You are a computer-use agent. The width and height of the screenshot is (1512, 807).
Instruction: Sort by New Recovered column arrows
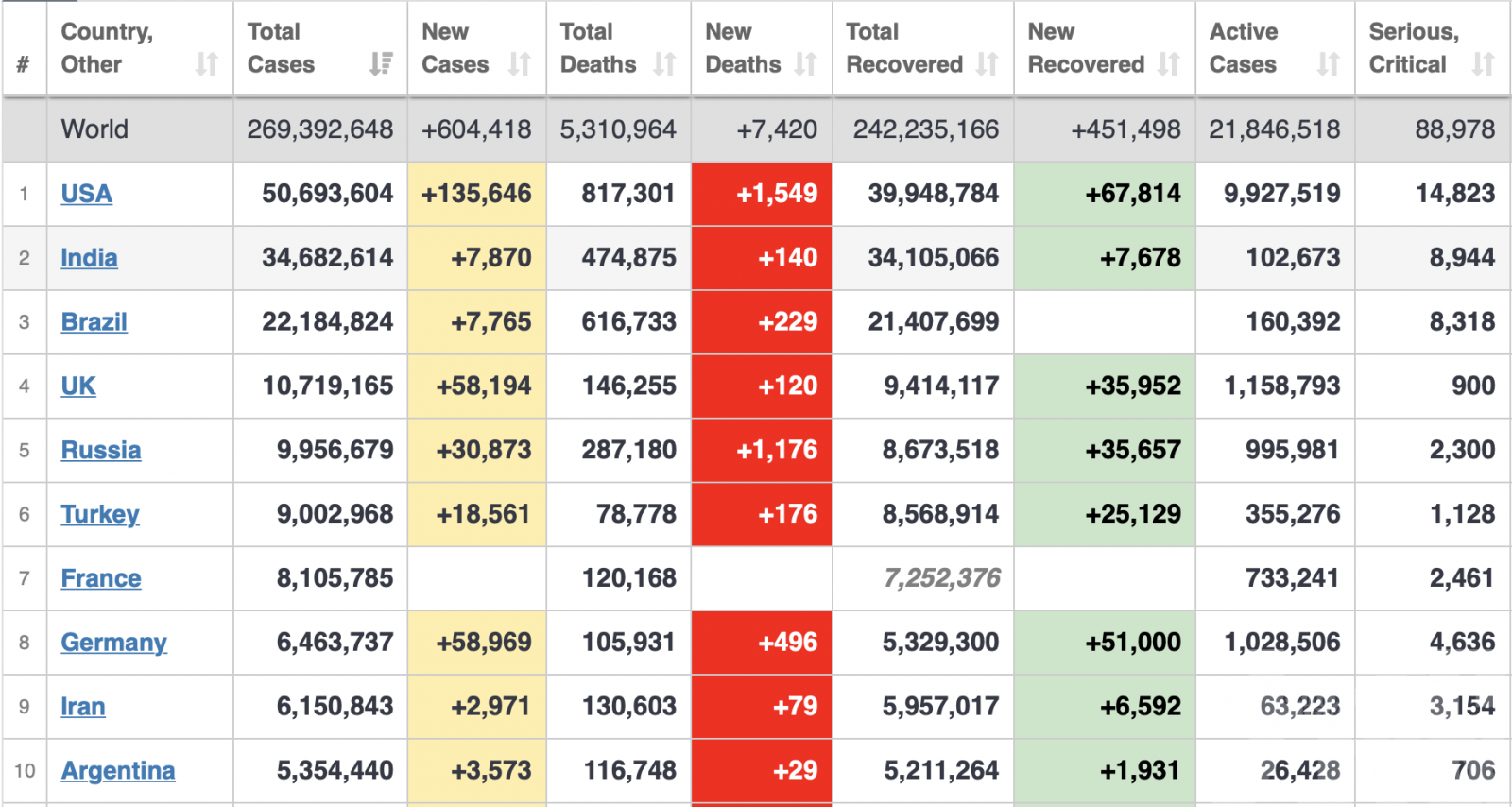click(x=1169, y=64)
